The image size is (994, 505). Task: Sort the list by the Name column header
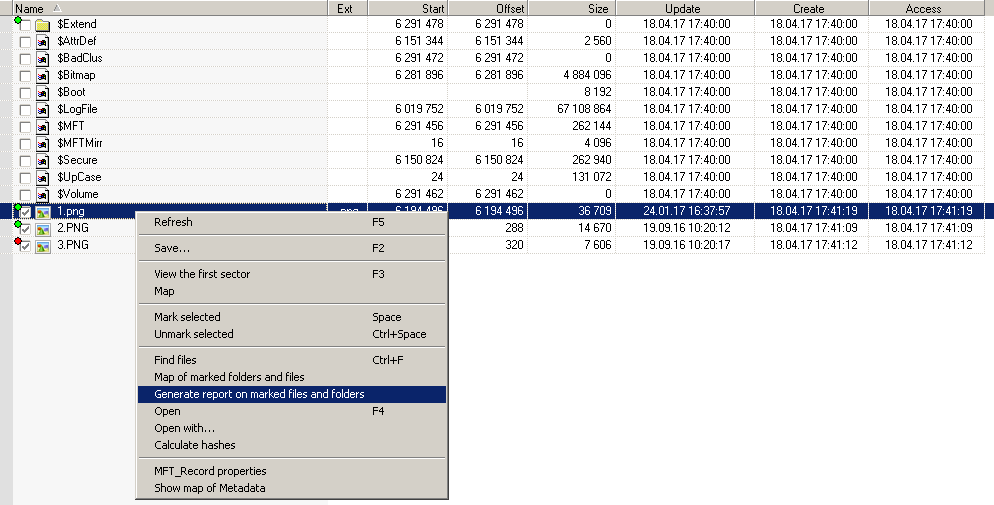point(160,8)
